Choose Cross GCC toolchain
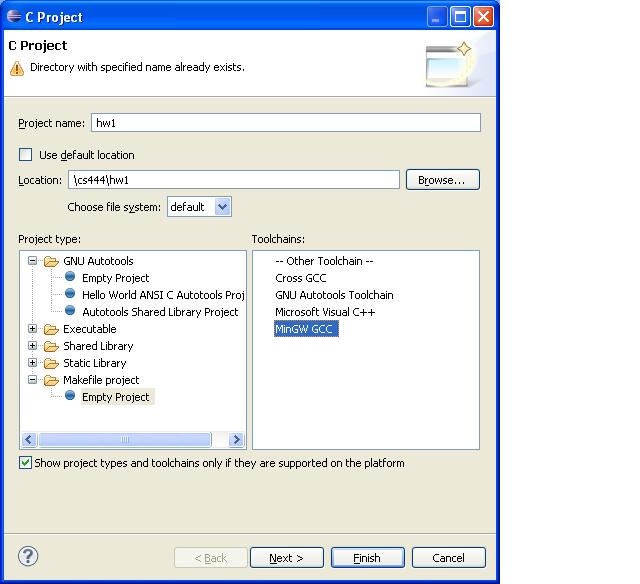Viewport: 640px width, 584px height. click(300, 278)
